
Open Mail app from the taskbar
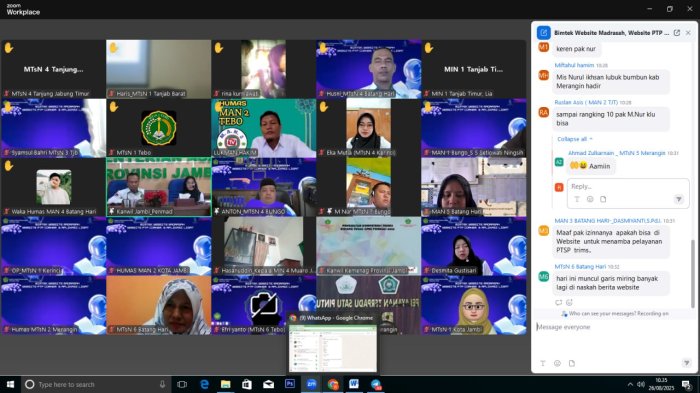268,384
